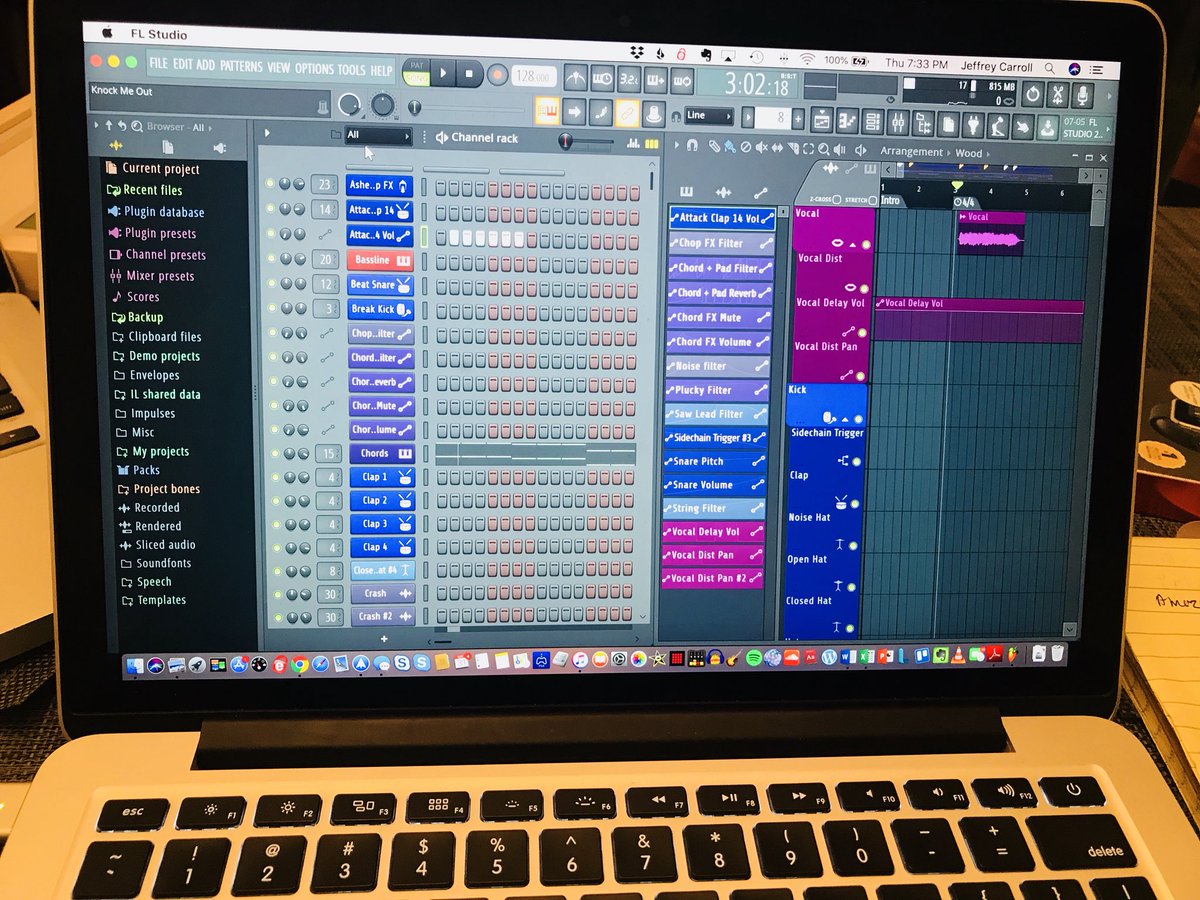The width and height of the screenshot is (1200, 900).
Task: Open the TOOLS menu
Action: (x=351, y=70)
